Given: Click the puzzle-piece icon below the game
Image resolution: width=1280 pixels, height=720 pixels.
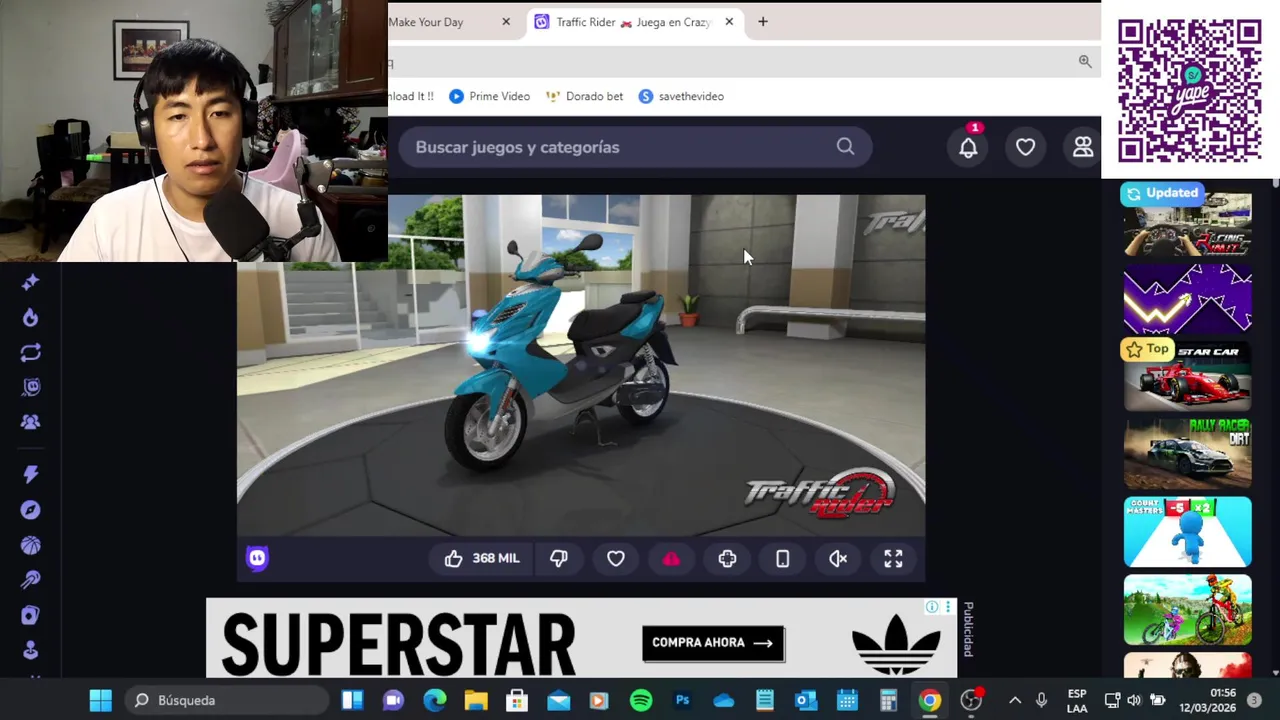Looking at the screenshot, I should pos(727,558).
